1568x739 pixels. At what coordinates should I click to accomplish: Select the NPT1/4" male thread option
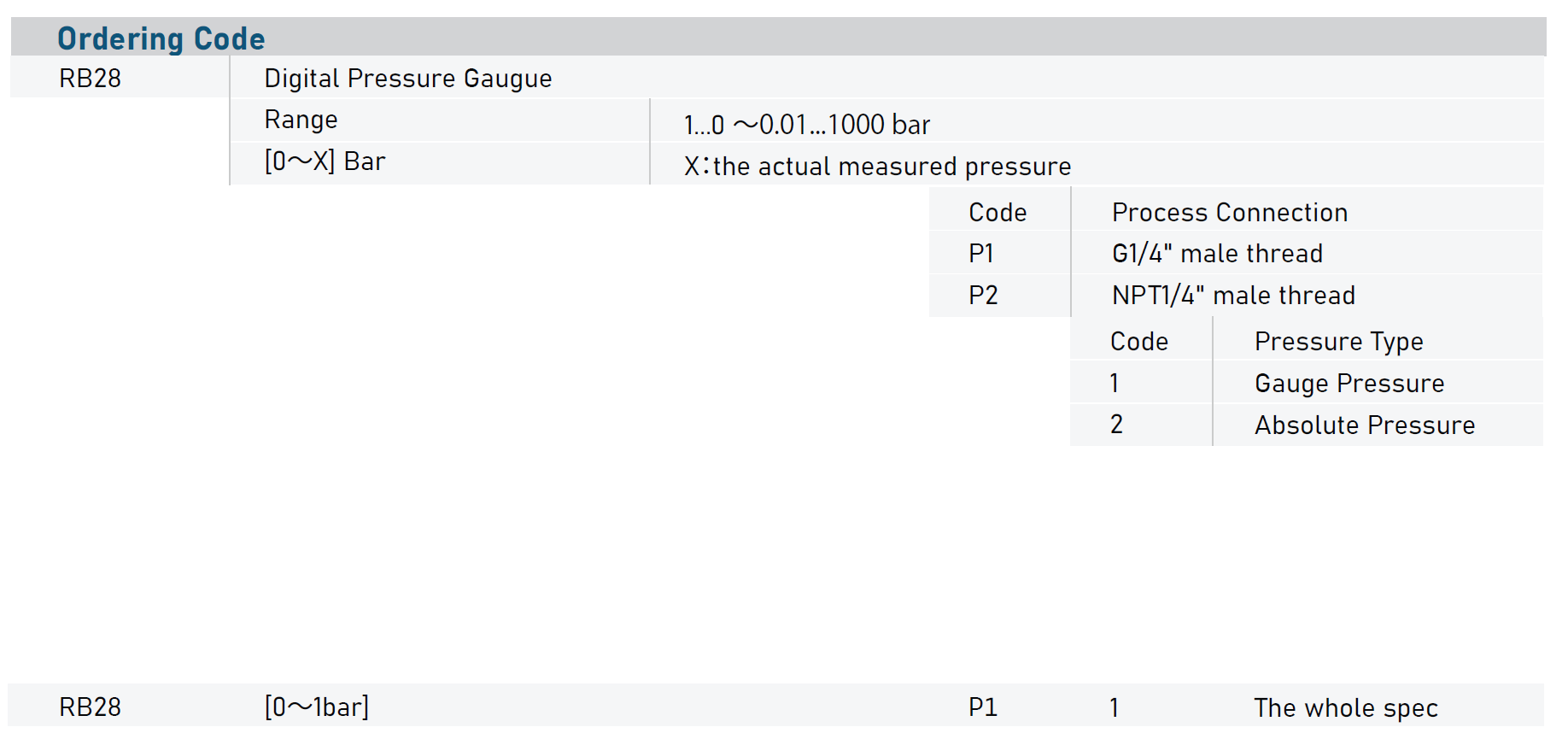tap(1232, 296)
